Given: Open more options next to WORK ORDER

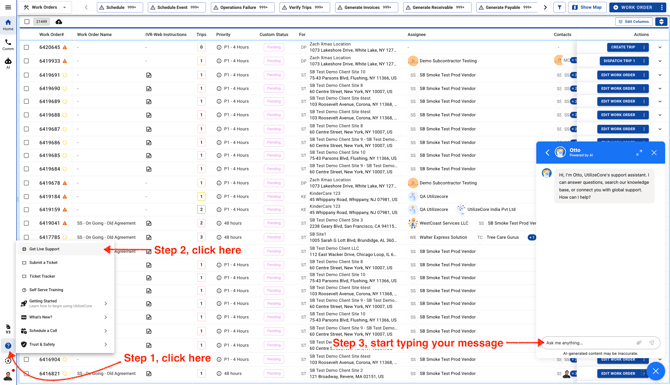Looking at the screenshot, I should pos(662,7).
